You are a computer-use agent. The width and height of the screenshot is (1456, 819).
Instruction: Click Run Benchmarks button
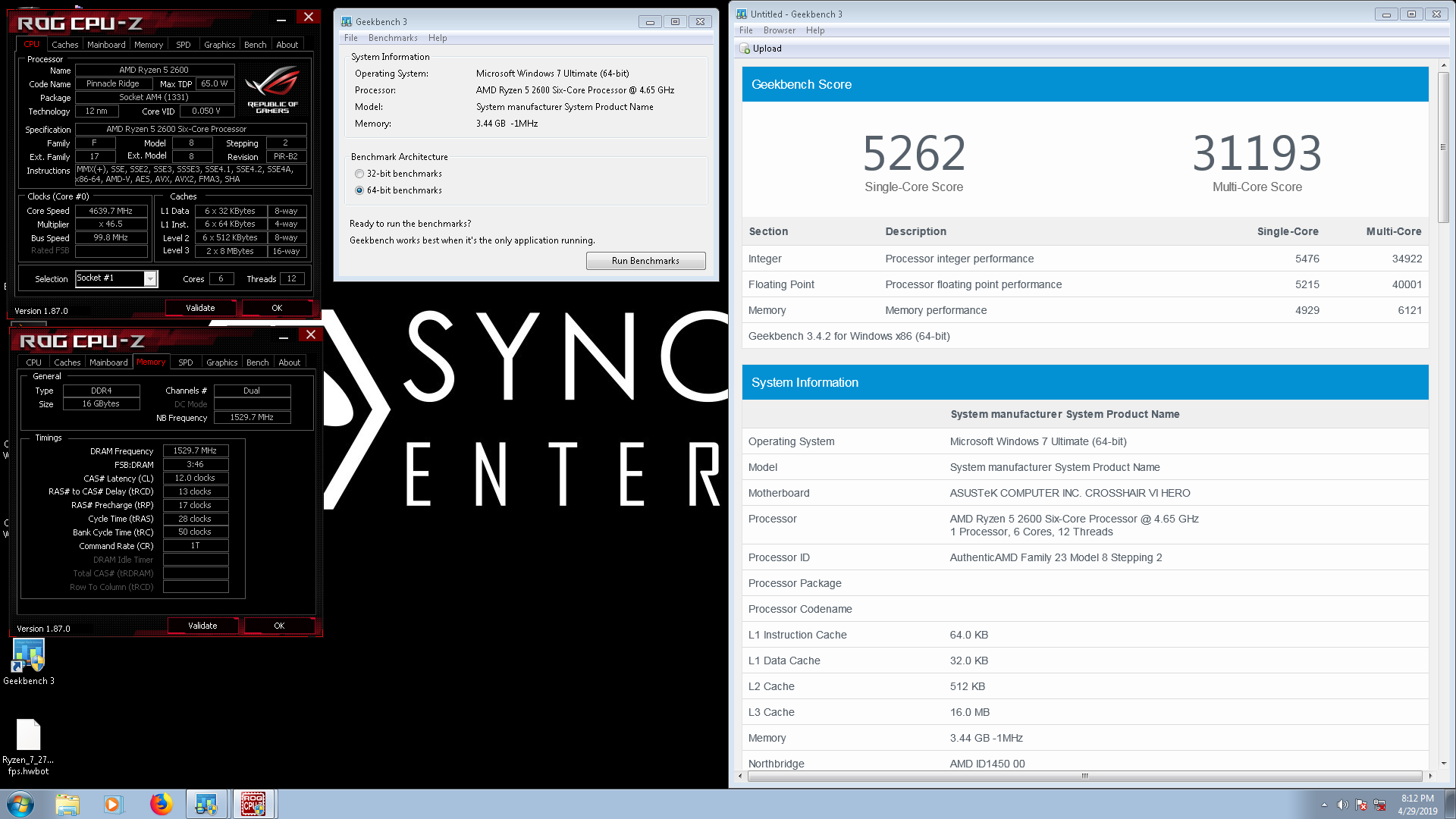[645, 261]
